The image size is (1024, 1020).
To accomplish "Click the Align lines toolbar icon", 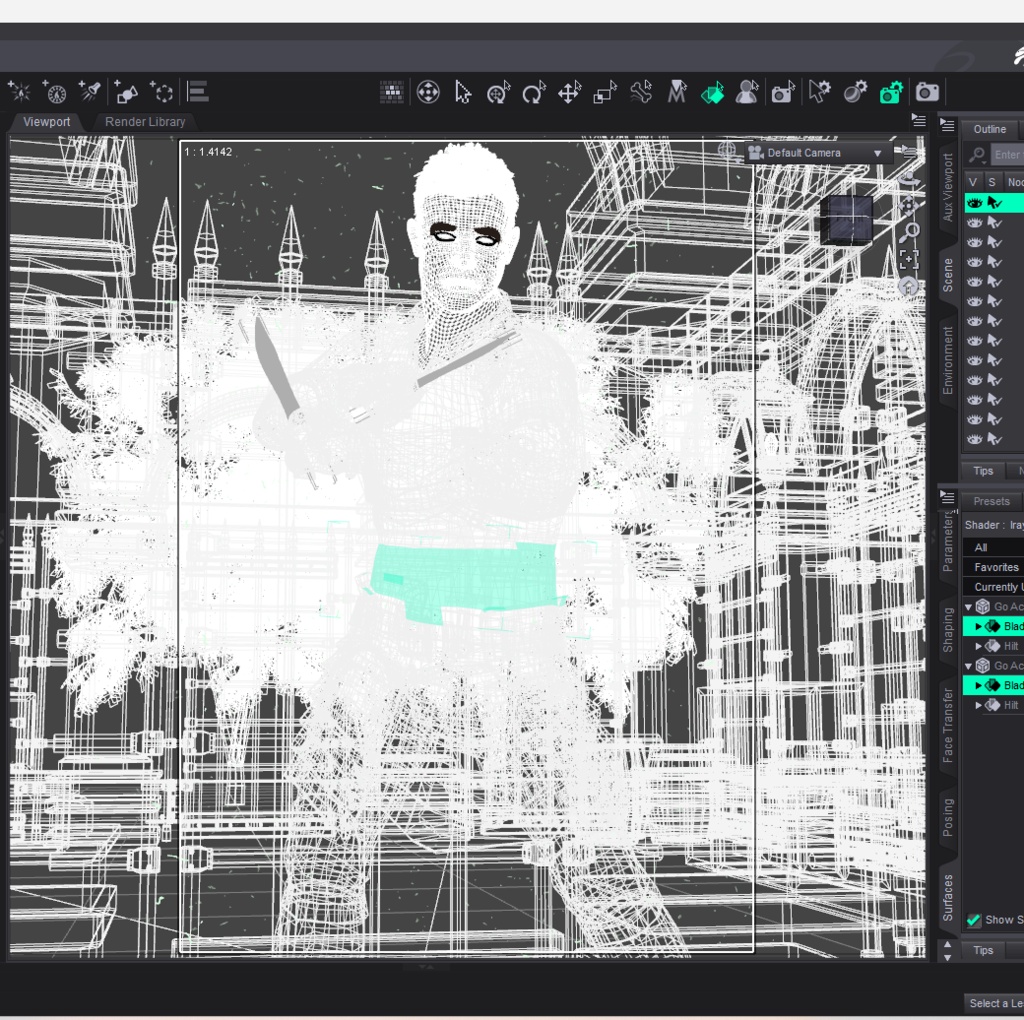I will (x=198, y=91).
